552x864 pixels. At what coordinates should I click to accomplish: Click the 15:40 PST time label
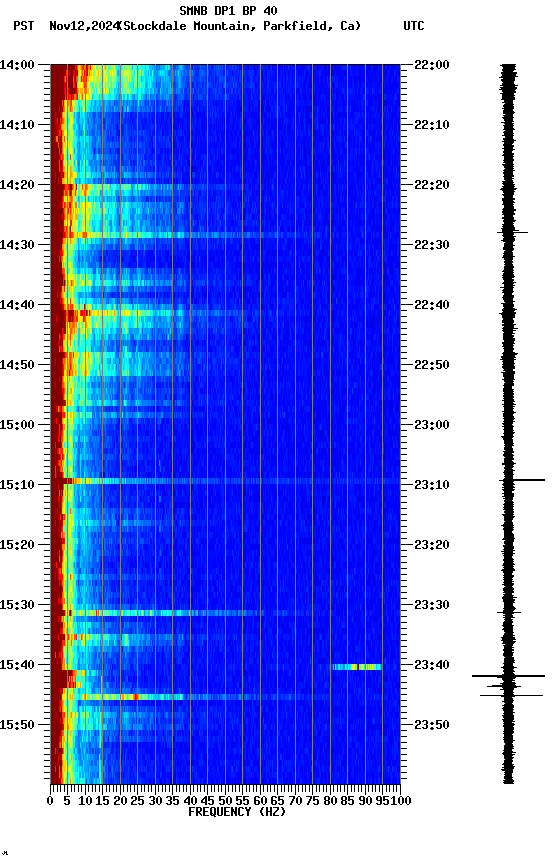17,666
